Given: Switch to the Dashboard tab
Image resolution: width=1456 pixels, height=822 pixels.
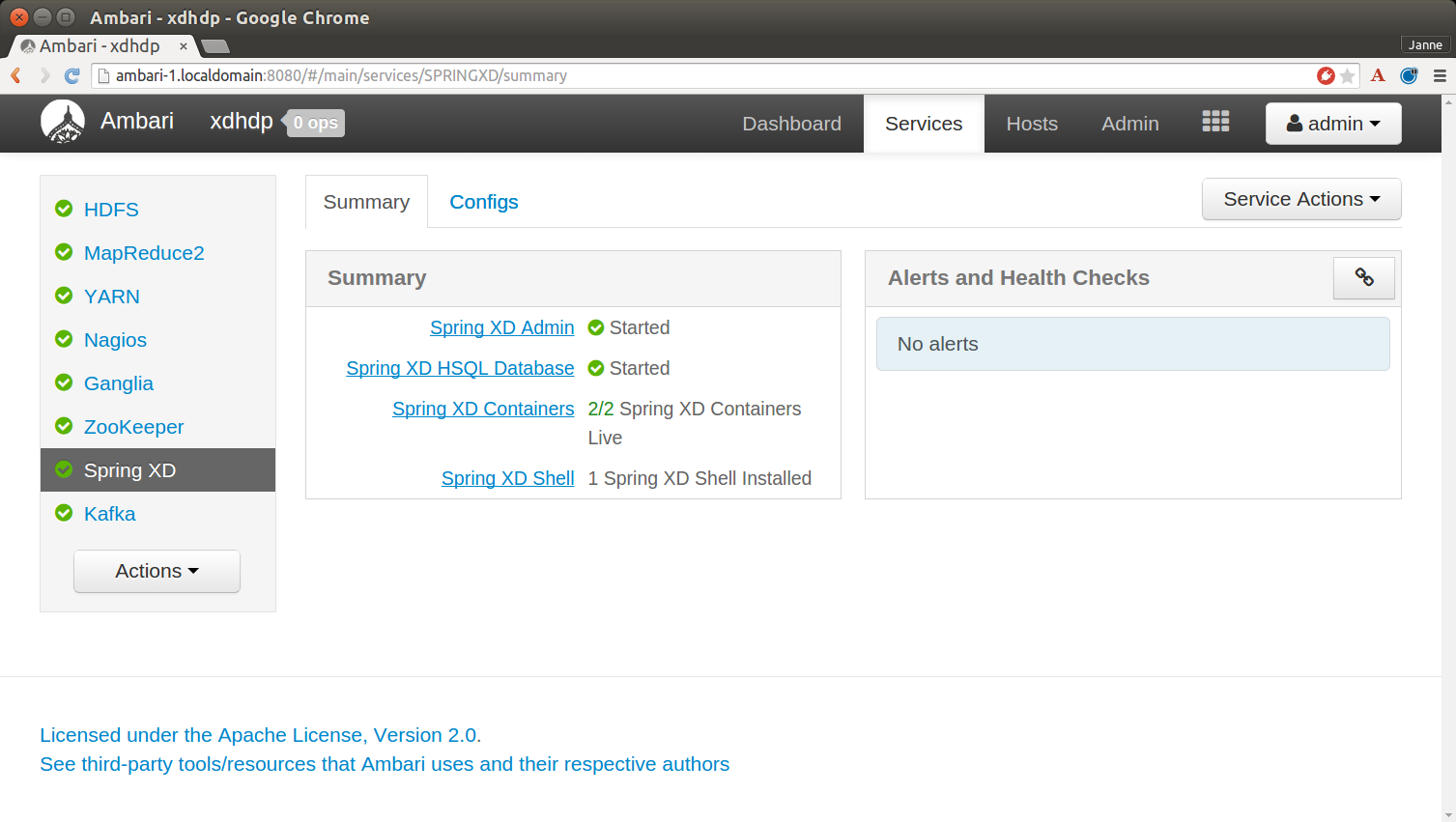Looking at the screenshot, I should point(791,124).
